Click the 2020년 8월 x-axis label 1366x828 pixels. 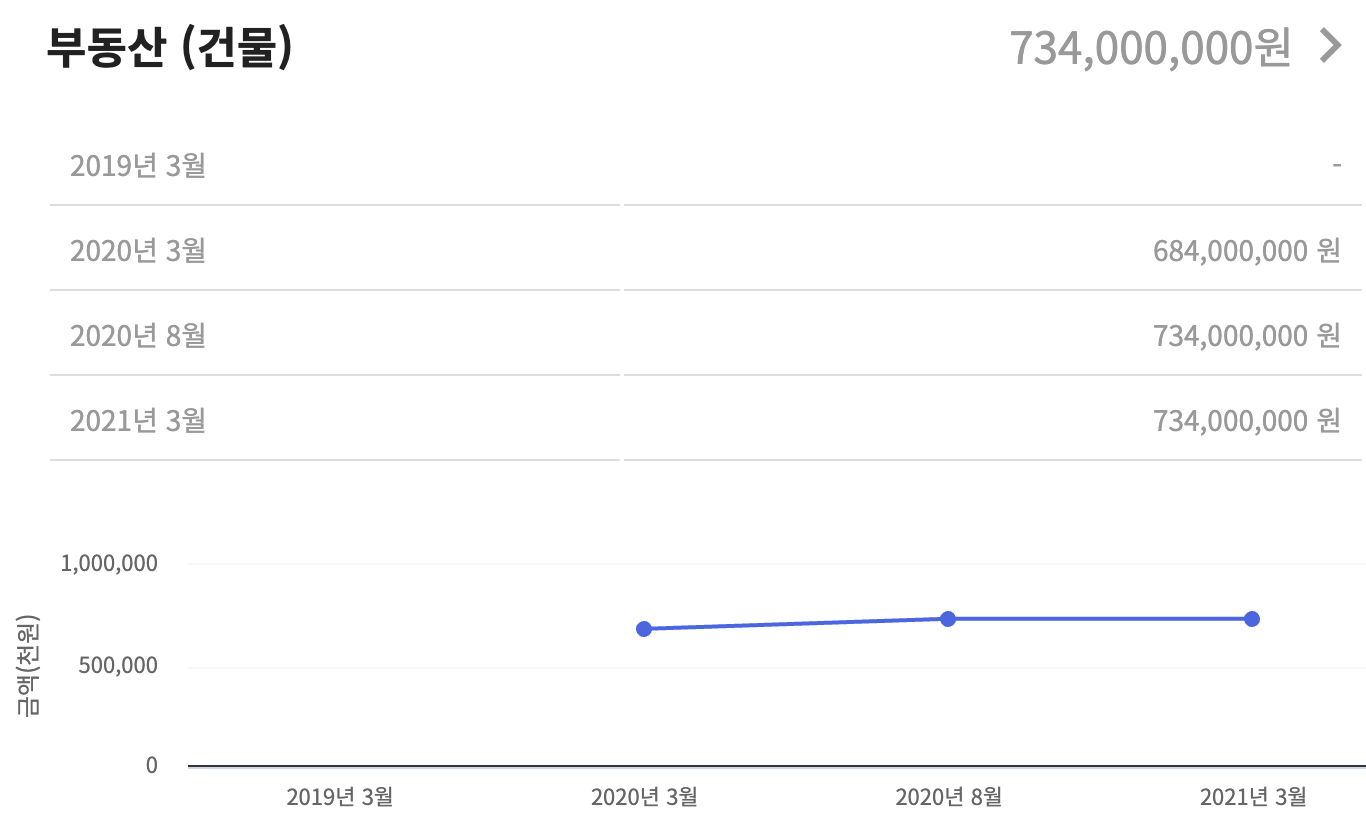[x=948, y=797]
